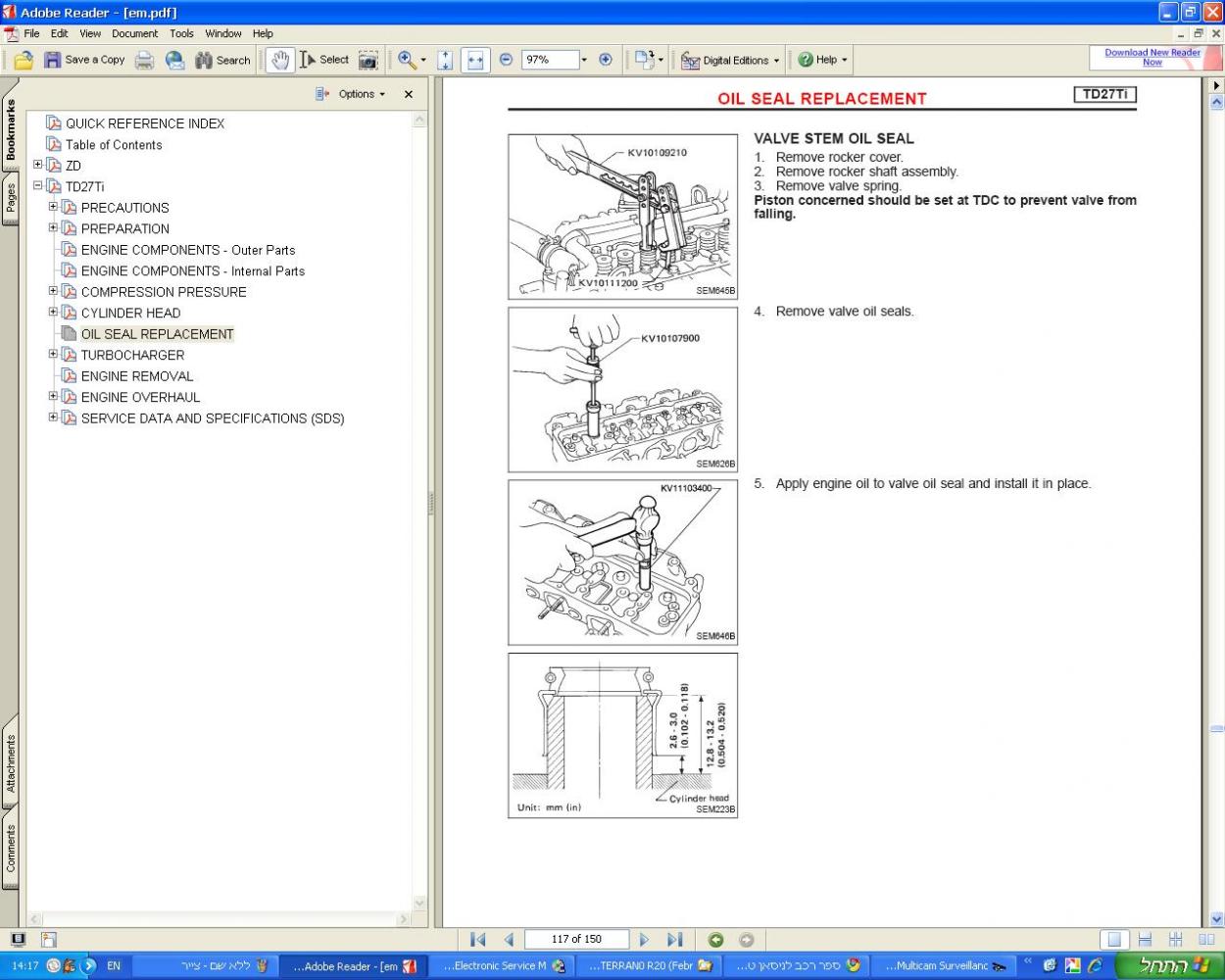Click the page number input field
1225x980 pixels.
tap(576, 939)
